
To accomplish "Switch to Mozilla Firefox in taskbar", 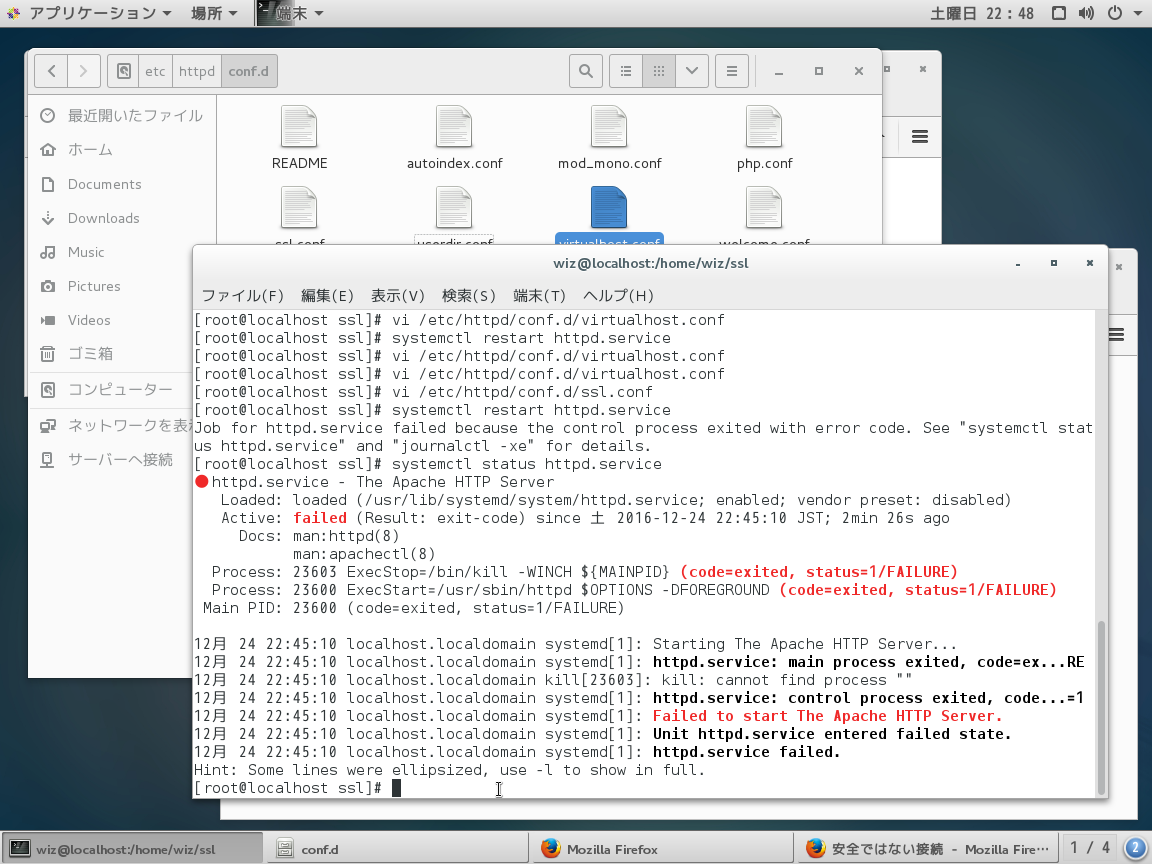I will (662, 849).
